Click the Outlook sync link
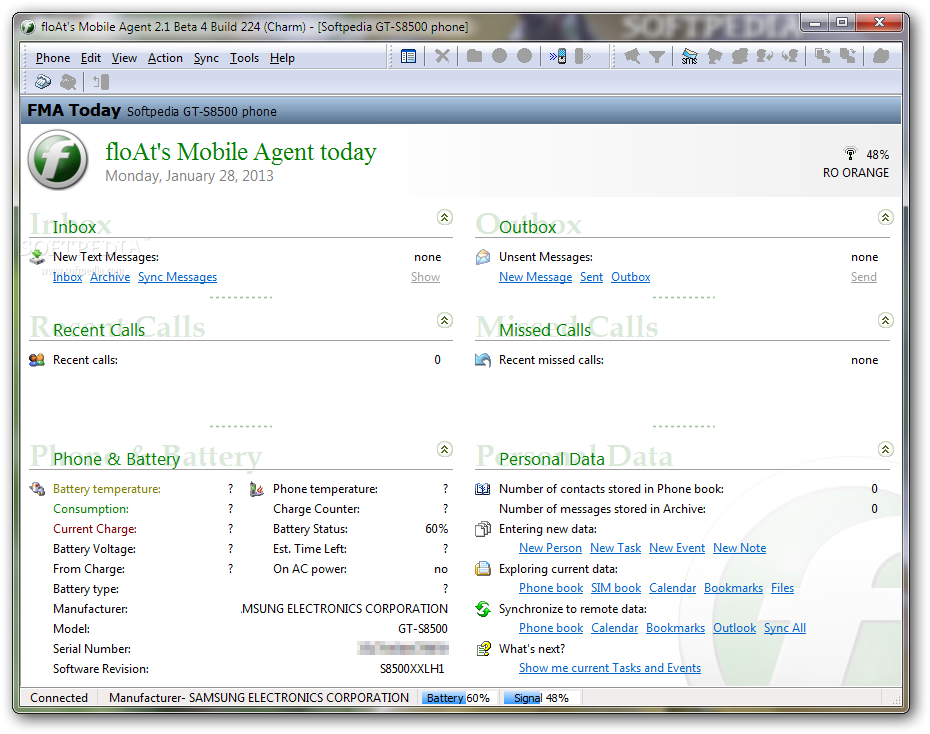 point(734,628)
